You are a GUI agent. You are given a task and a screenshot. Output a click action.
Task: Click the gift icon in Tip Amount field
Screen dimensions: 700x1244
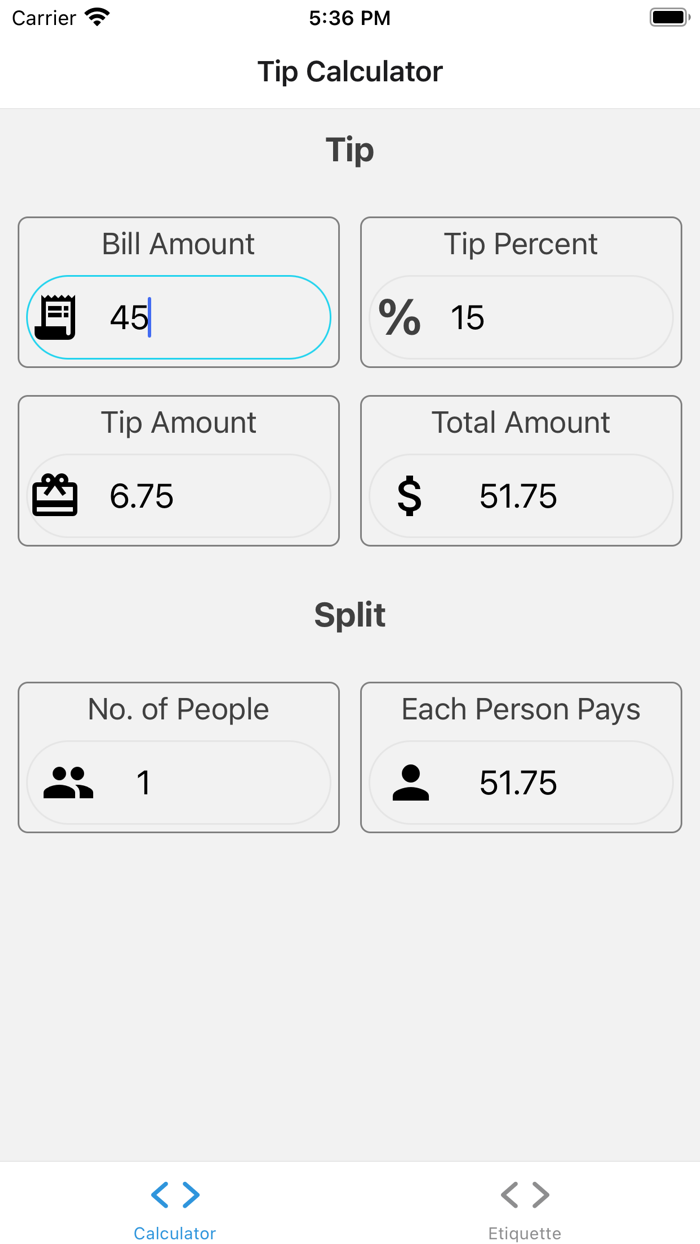(x=56, y=495)
